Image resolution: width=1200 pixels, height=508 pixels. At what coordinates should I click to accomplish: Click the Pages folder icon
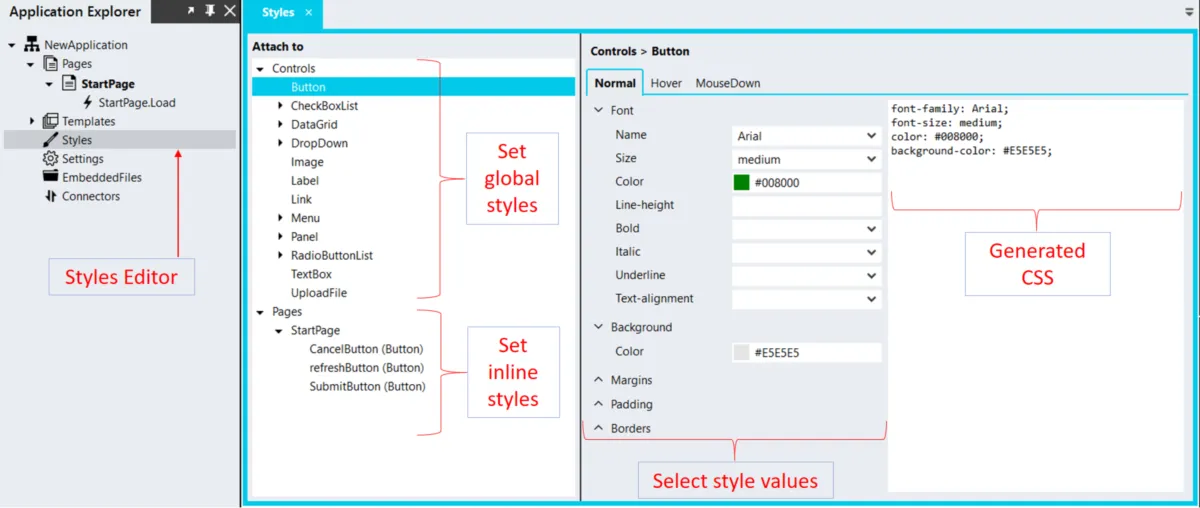coord(50,64)
